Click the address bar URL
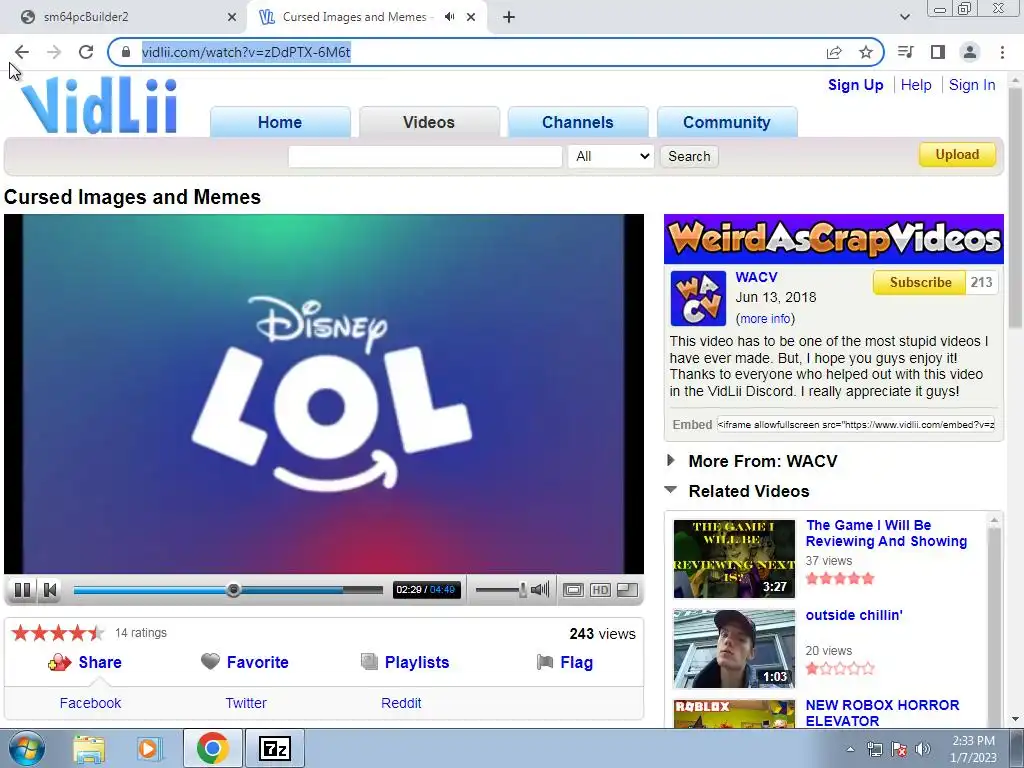 point(246,52)
